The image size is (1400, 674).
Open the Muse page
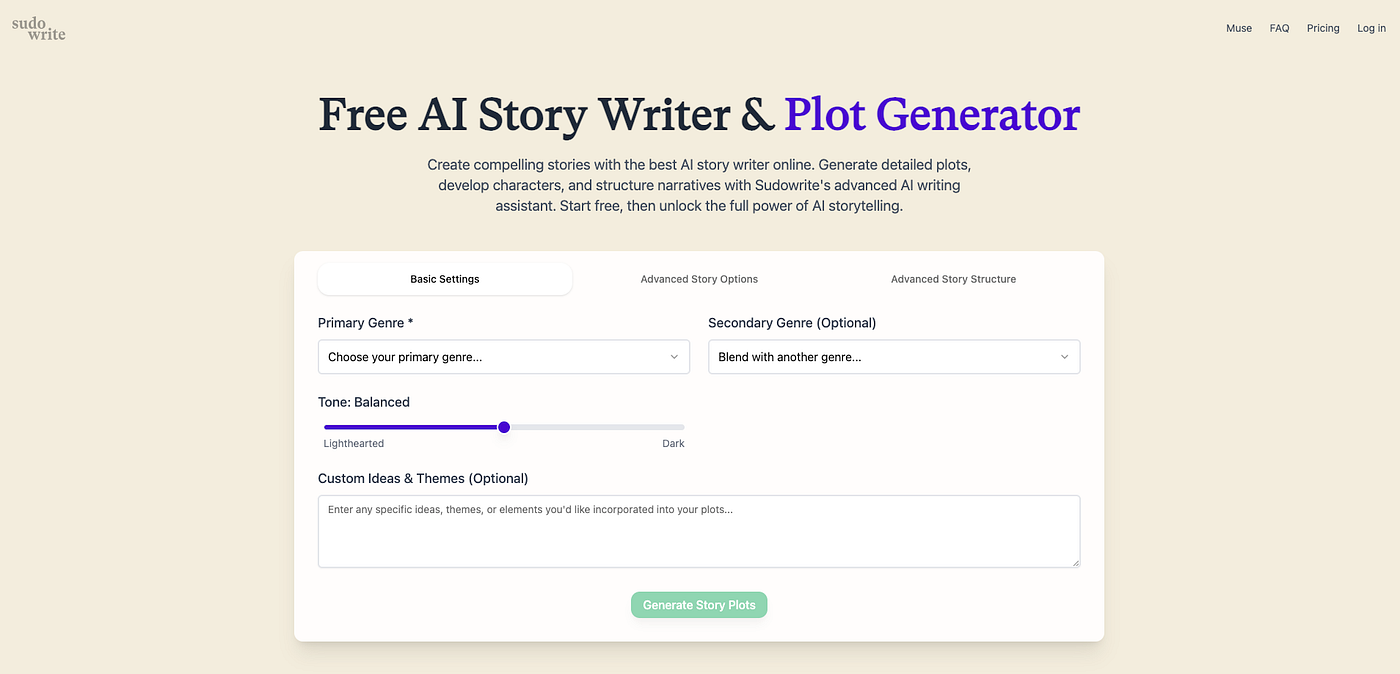pos(1239,28)
